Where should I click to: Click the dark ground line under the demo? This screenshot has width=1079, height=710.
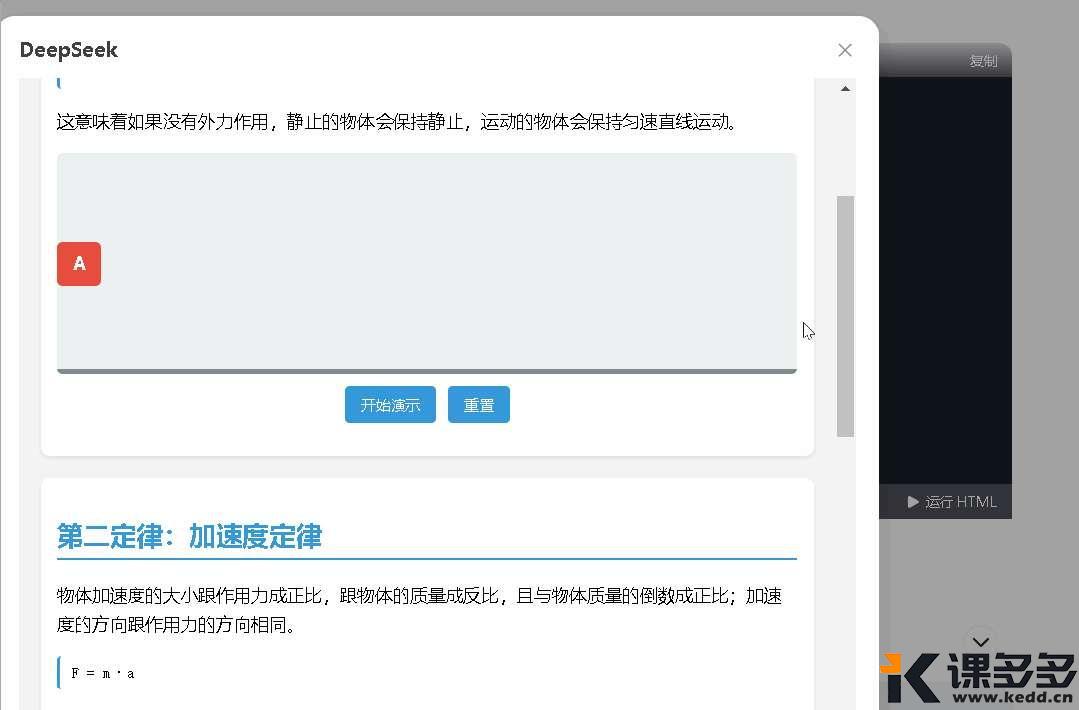pos(427,371)
